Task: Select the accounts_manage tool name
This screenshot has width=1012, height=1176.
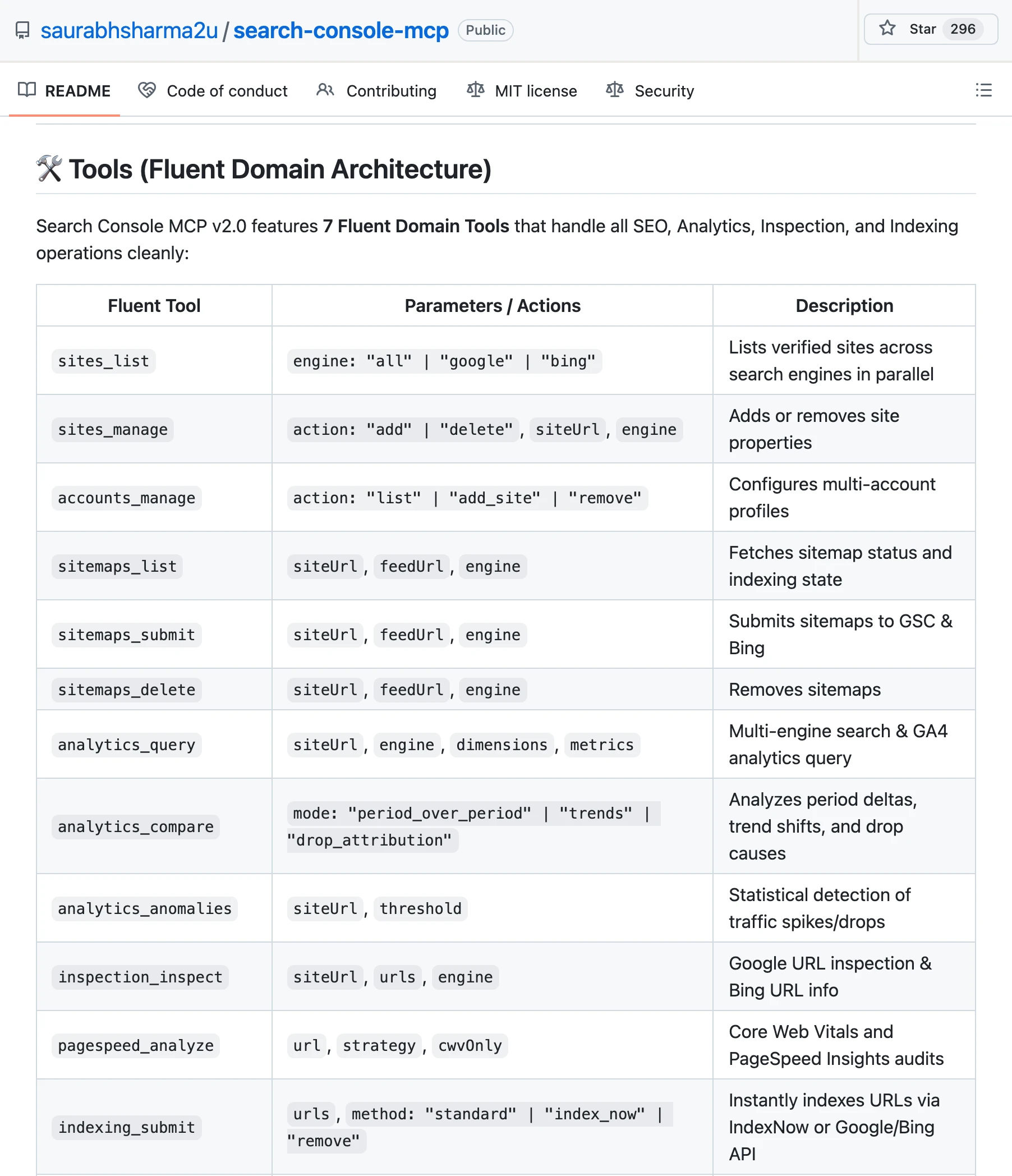Action: 126,498
